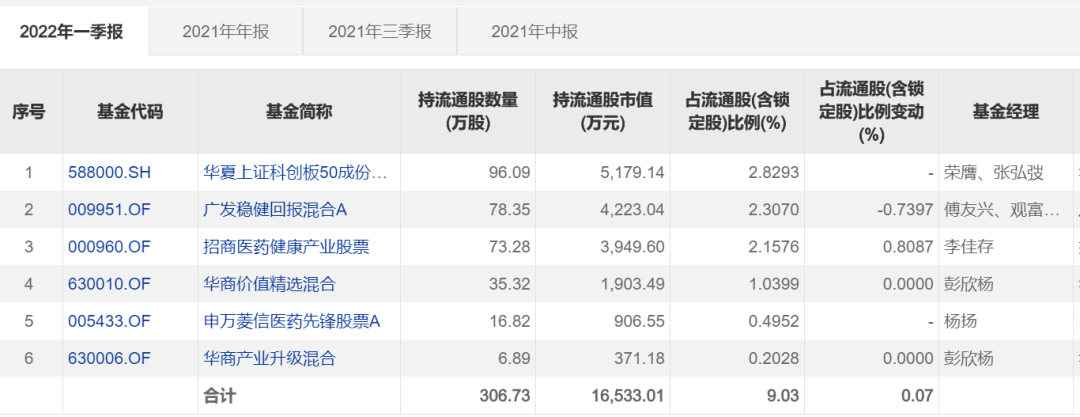
Task: Click the 基金简称 column header
Action: click(x=299, y=112)
